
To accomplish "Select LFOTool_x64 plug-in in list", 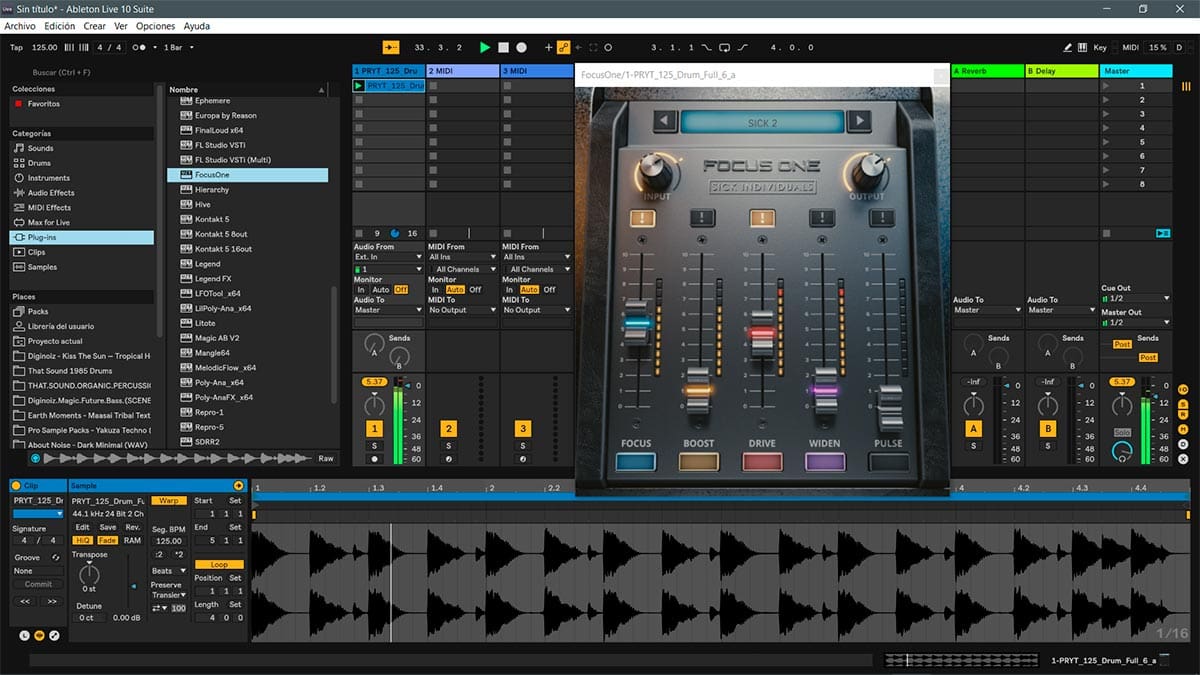I will pos(247,293).
